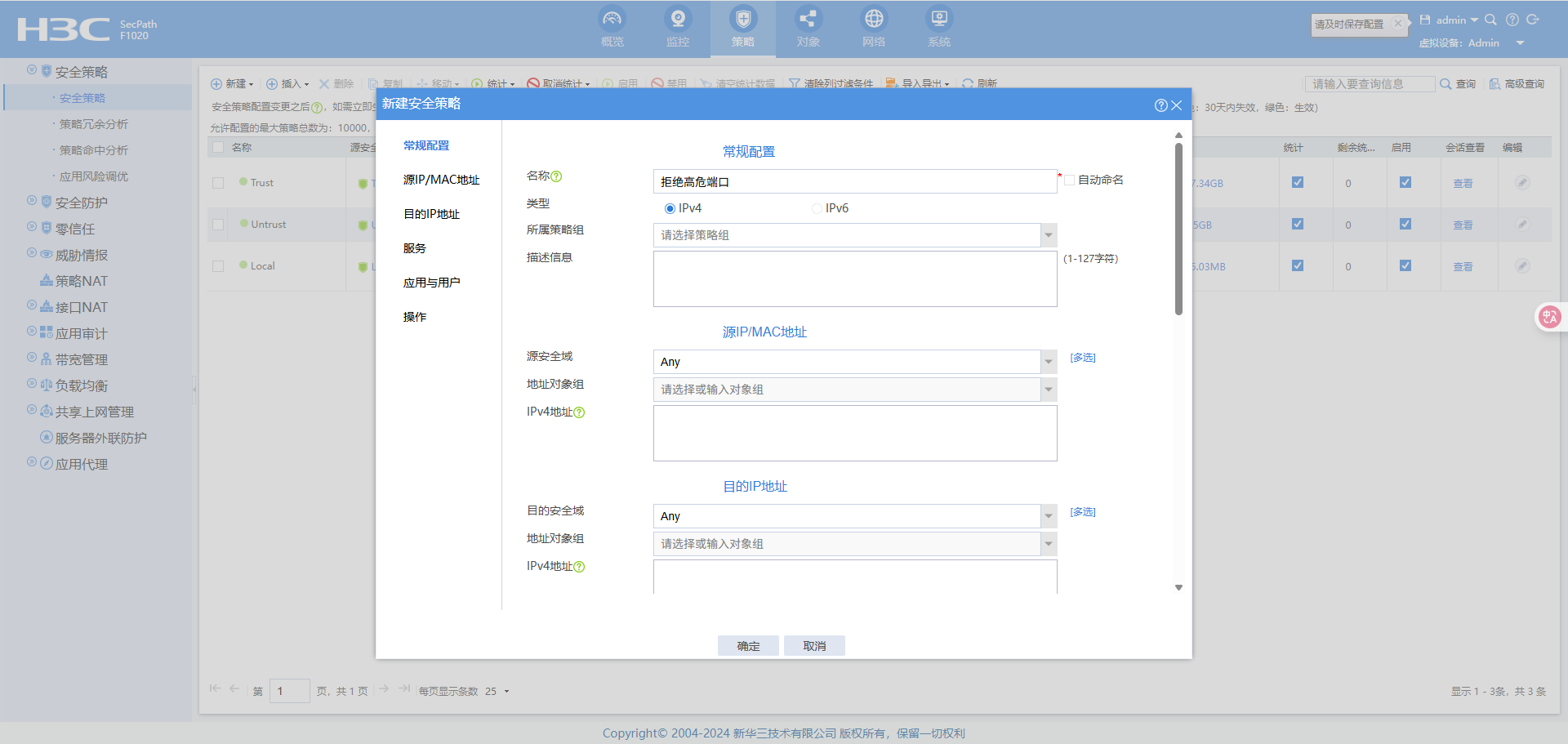Jump to the last page using the pagination icon
This screenshot has width=1568, height=744.
[x=403, y=689]
